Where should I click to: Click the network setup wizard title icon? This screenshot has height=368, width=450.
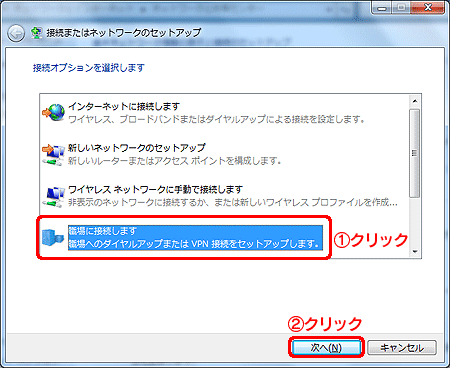point(36,33)
